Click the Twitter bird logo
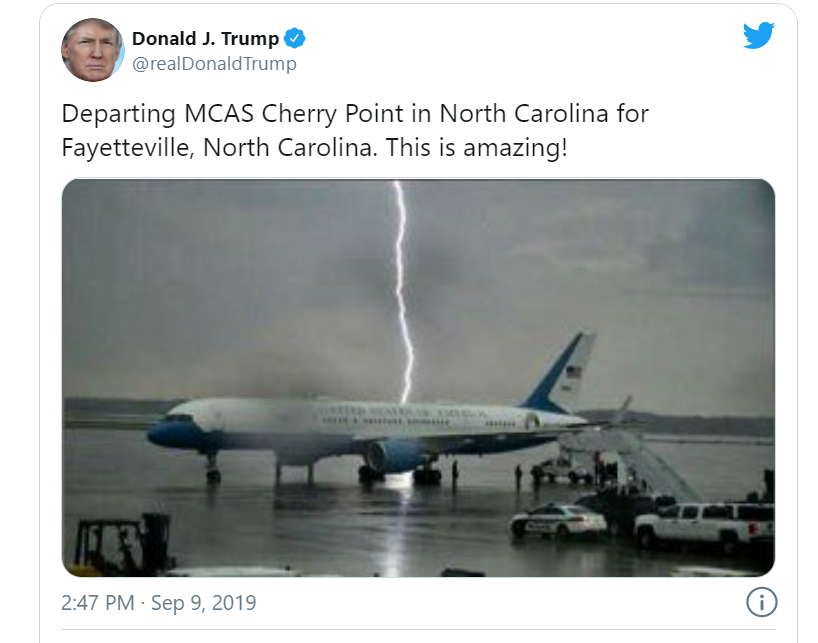818x643 pixels. (759, 35)
